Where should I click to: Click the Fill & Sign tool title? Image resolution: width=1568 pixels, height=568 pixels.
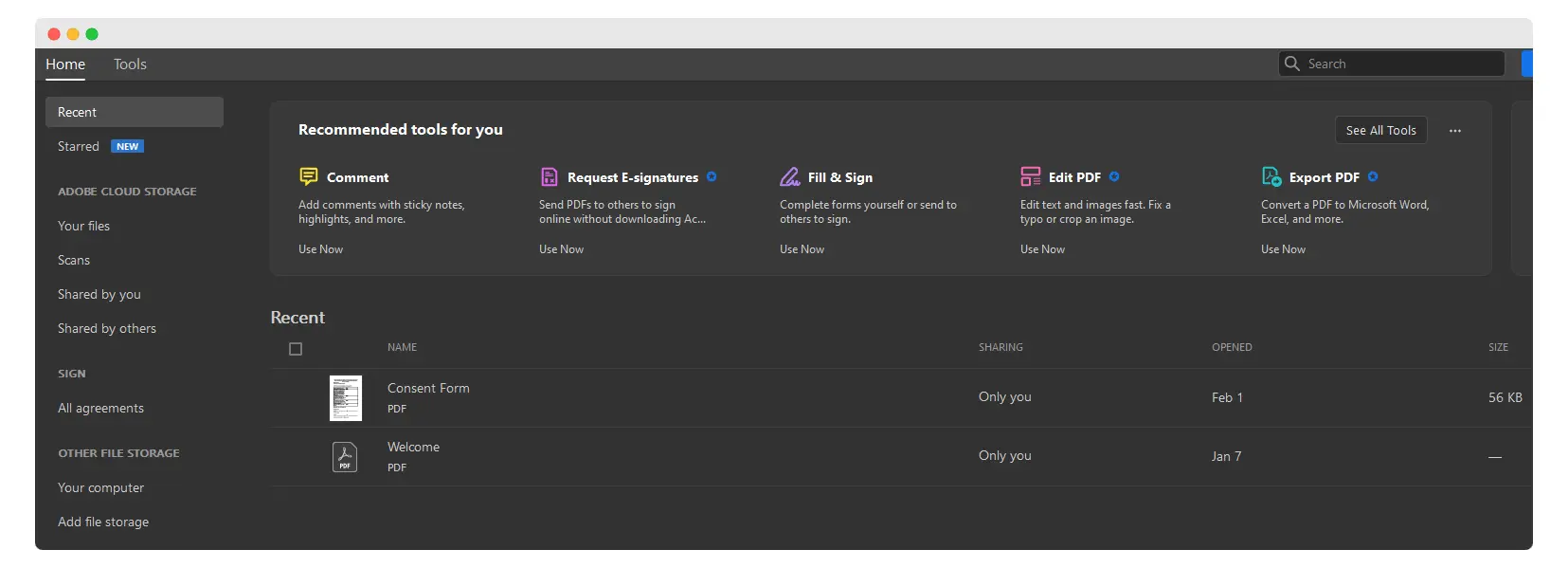[x=840, y=177]
